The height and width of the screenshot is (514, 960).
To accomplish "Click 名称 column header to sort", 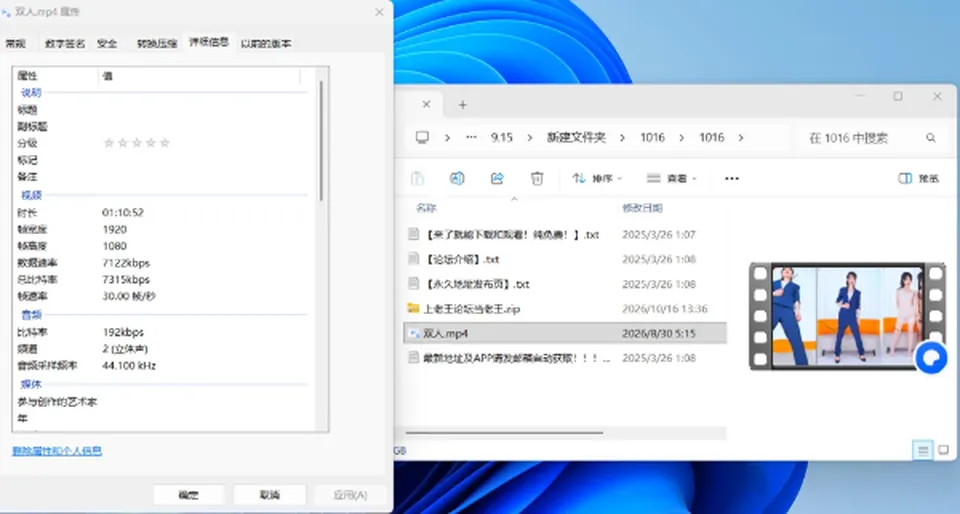I will coord(426,208).
